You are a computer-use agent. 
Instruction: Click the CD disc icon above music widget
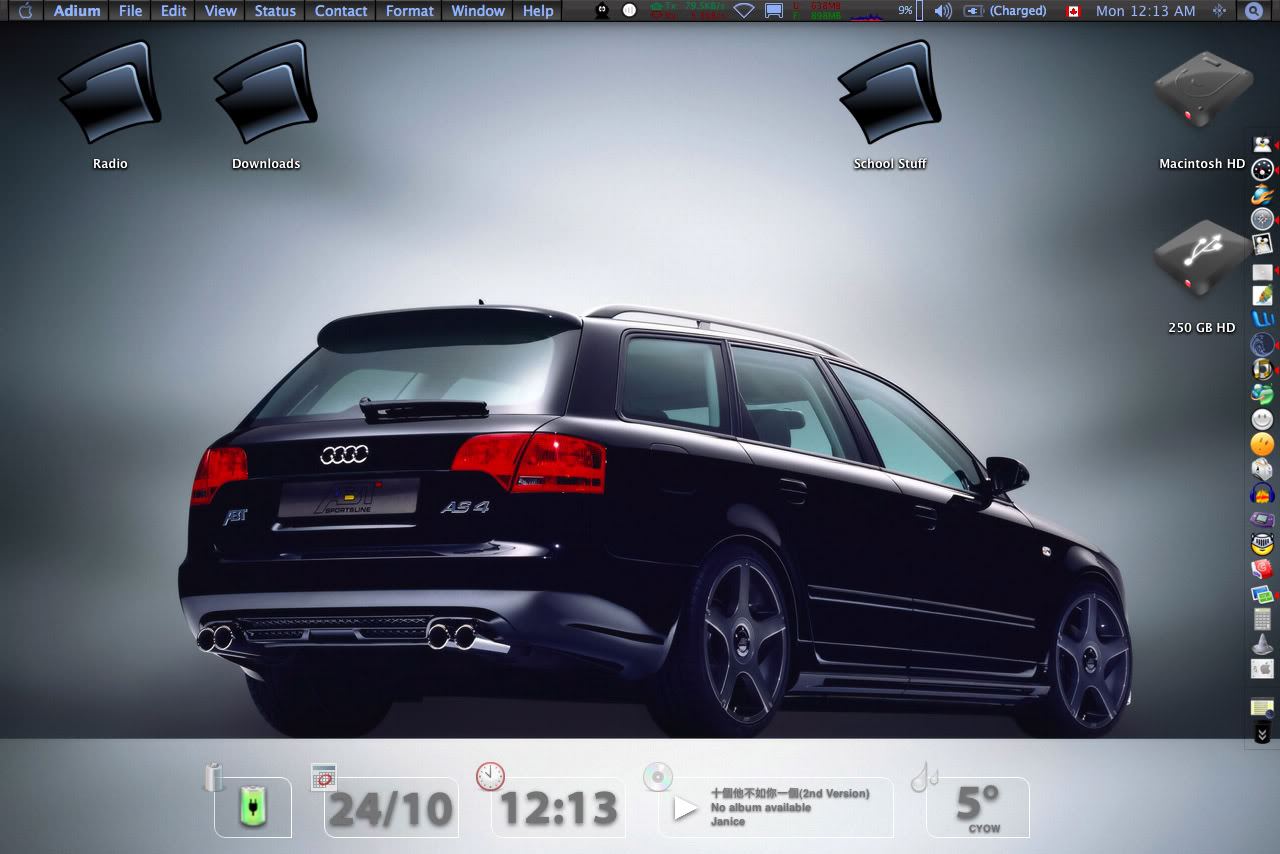point(657,776)
